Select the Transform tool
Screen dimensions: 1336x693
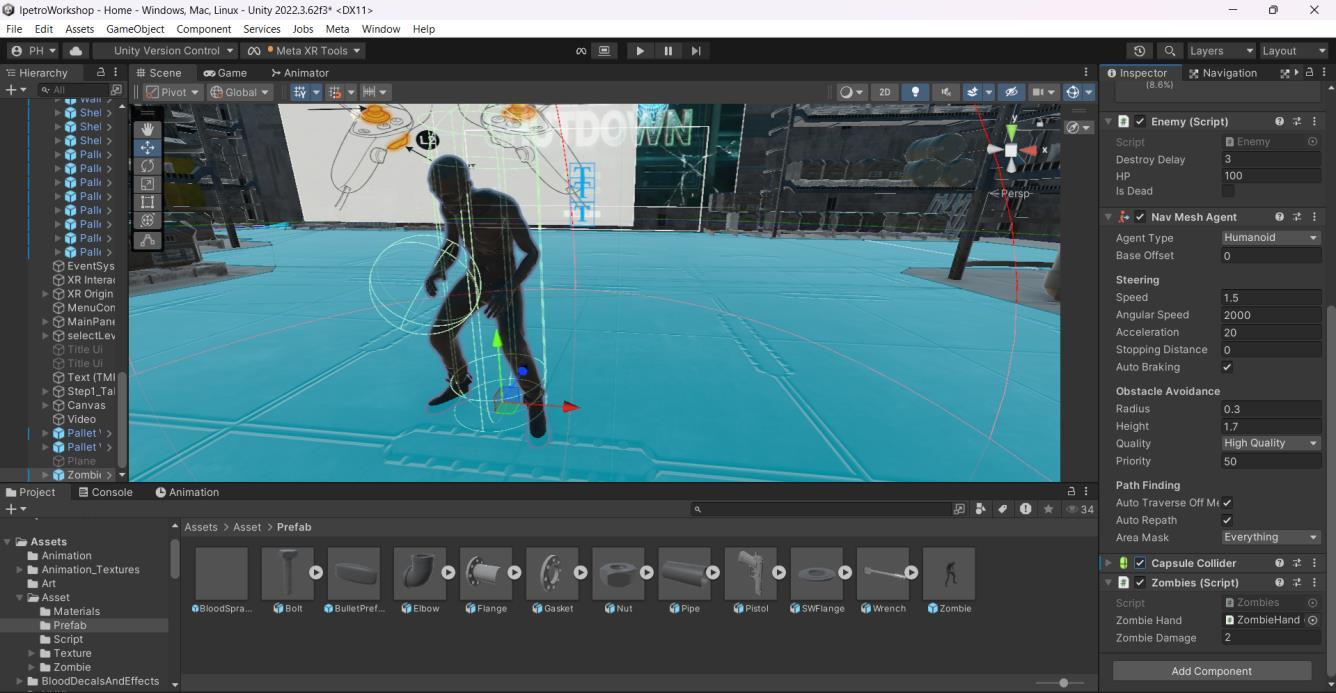click(x=147, y=220)
